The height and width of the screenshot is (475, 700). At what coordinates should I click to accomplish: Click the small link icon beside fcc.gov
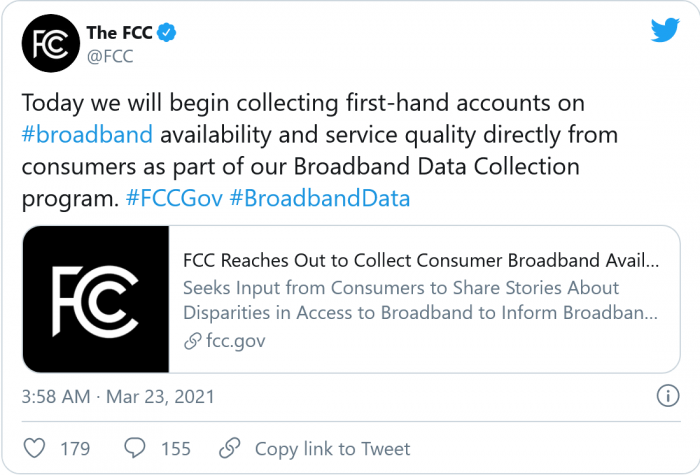[x=192, y=341]
